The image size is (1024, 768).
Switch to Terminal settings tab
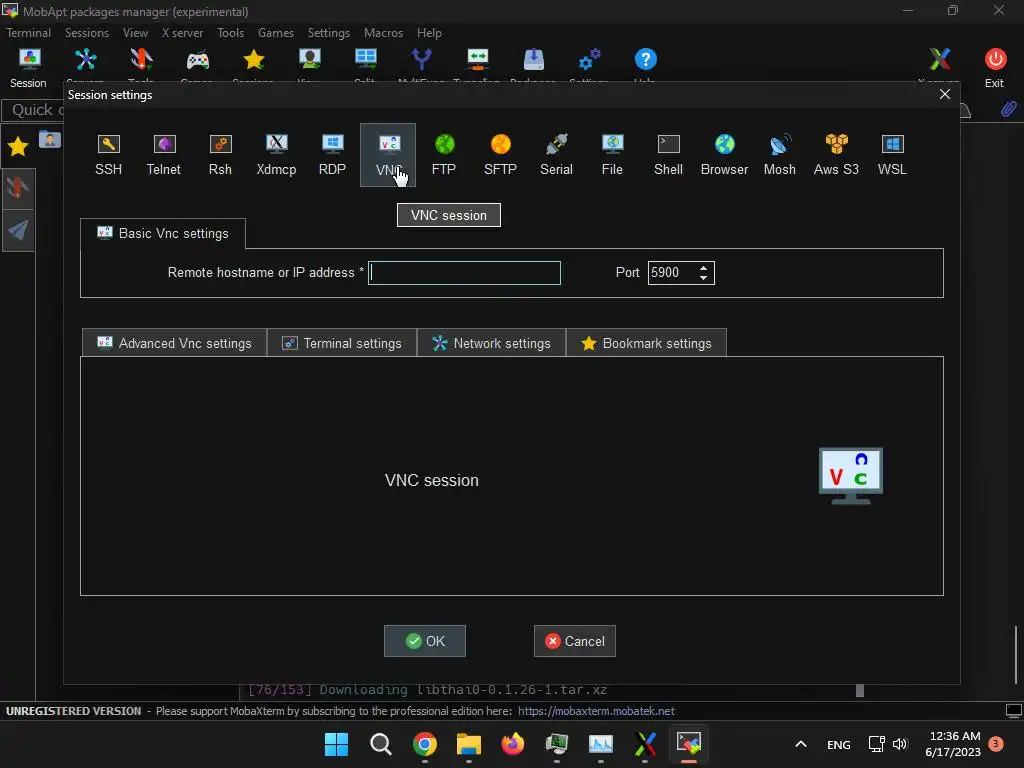click(x=342, y=343)
